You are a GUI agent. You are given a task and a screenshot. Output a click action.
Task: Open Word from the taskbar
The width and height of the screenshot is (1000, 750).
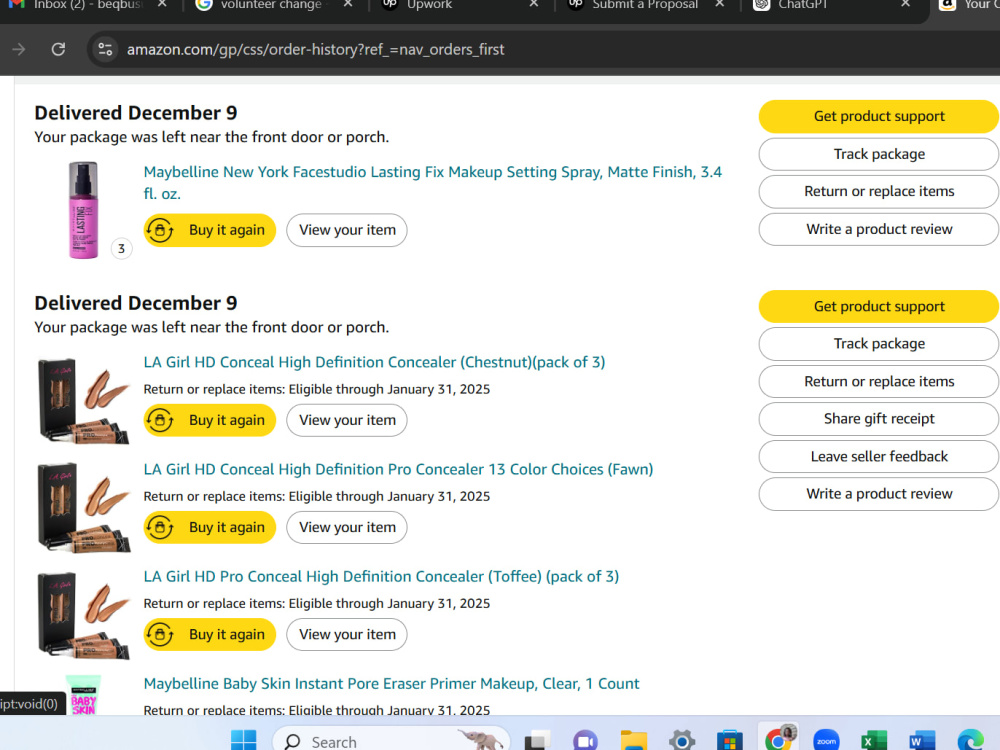(x=922, y=741)
